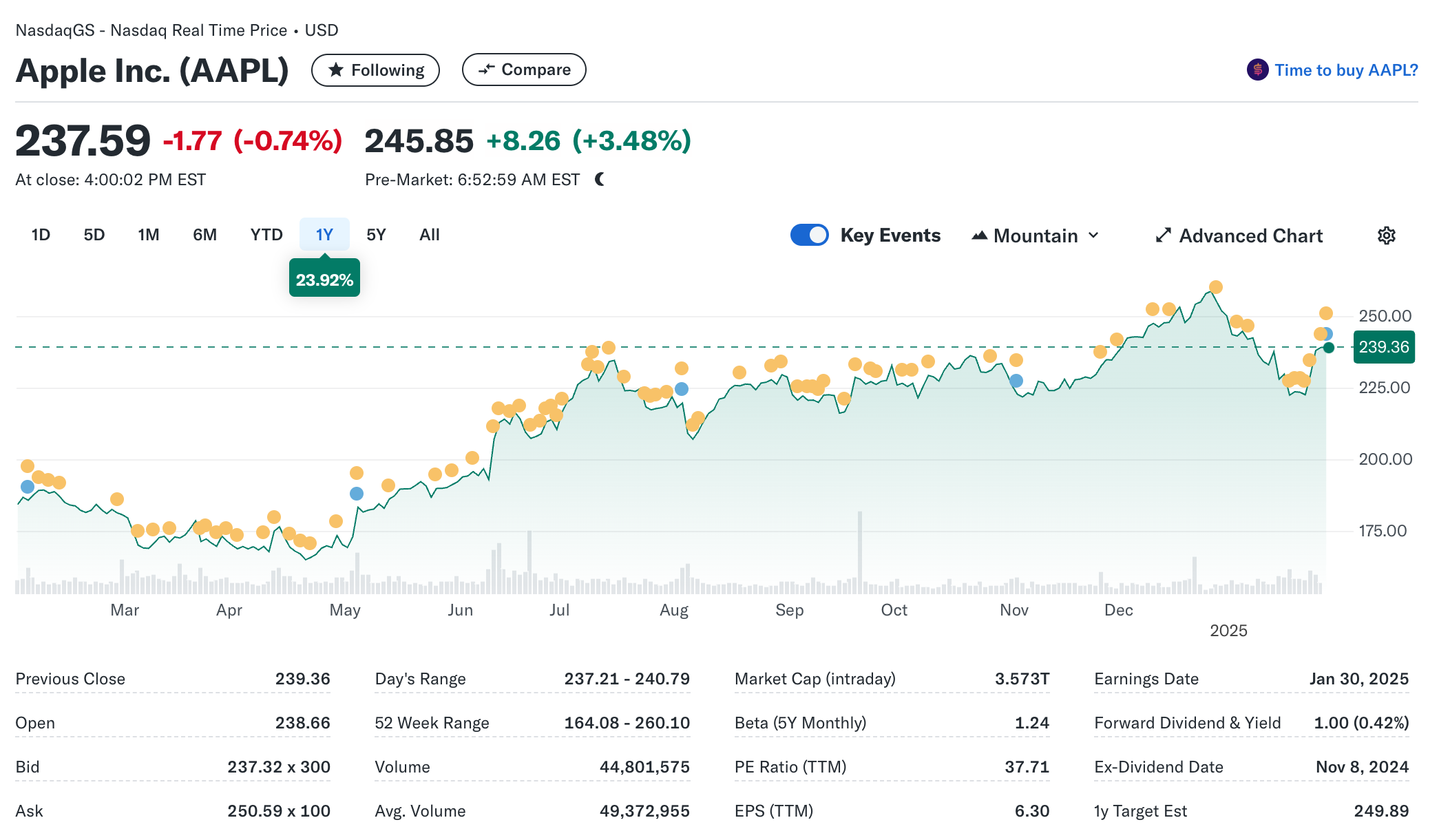Show the All time range
Screen dimensions: 1439x840
(429, 235)
